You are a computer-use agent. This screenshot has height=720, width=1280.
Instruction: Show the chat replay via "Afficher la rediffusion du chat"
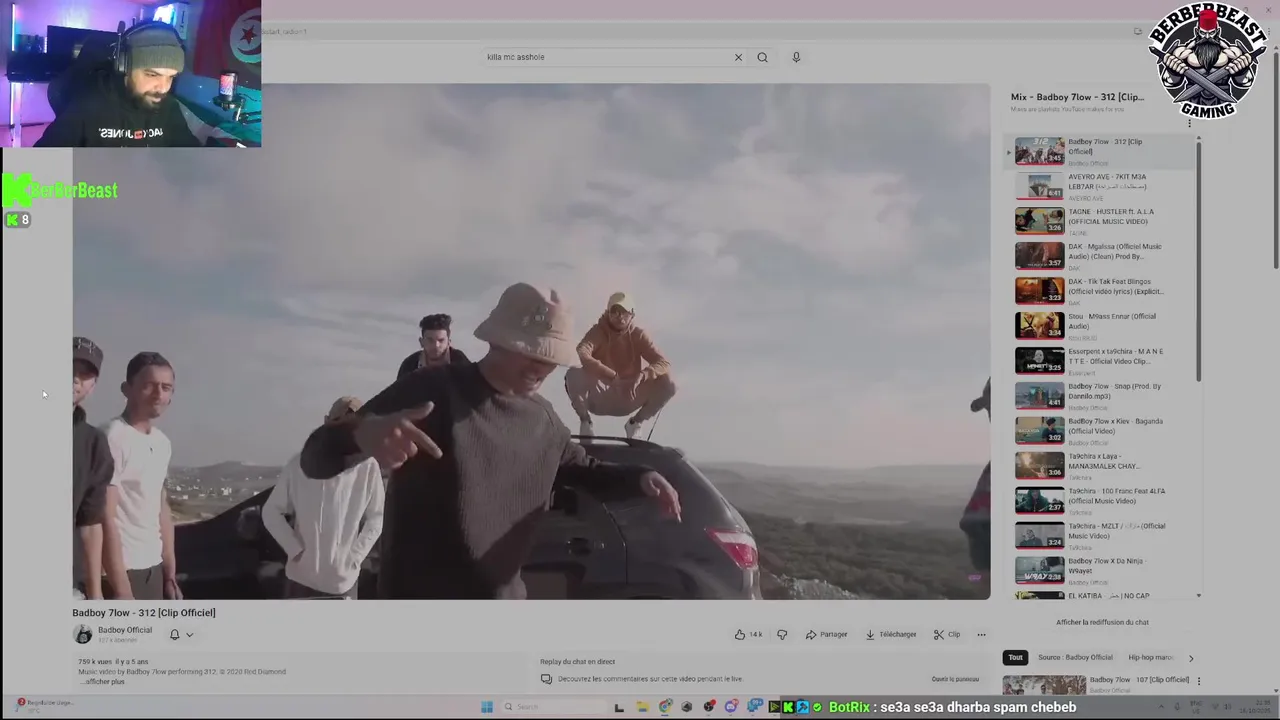pyautogui.click(x=1102, y=622)
